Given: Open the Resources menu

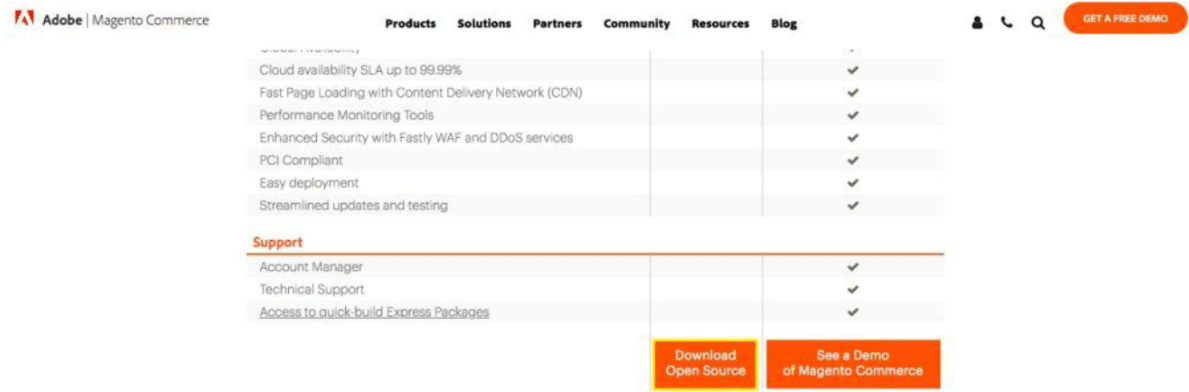Looking at the screenshot, I should (720, 24).
